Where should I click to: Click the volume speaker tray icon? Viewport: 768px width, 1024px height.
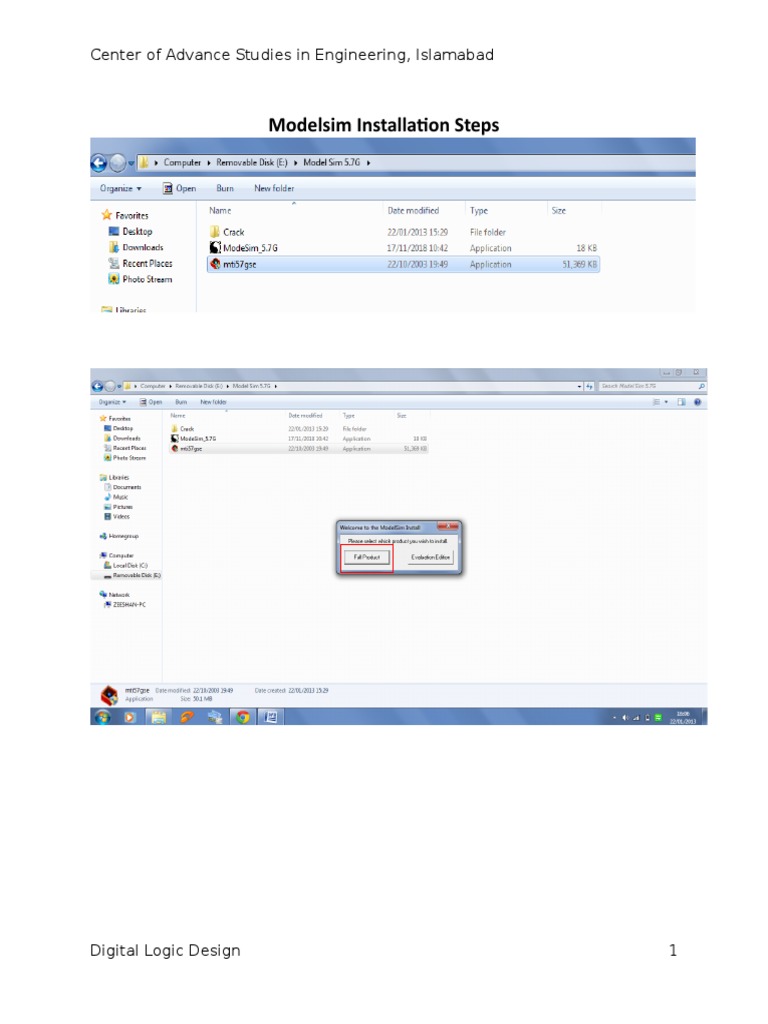pyautogui.click(x=625, y=718)
